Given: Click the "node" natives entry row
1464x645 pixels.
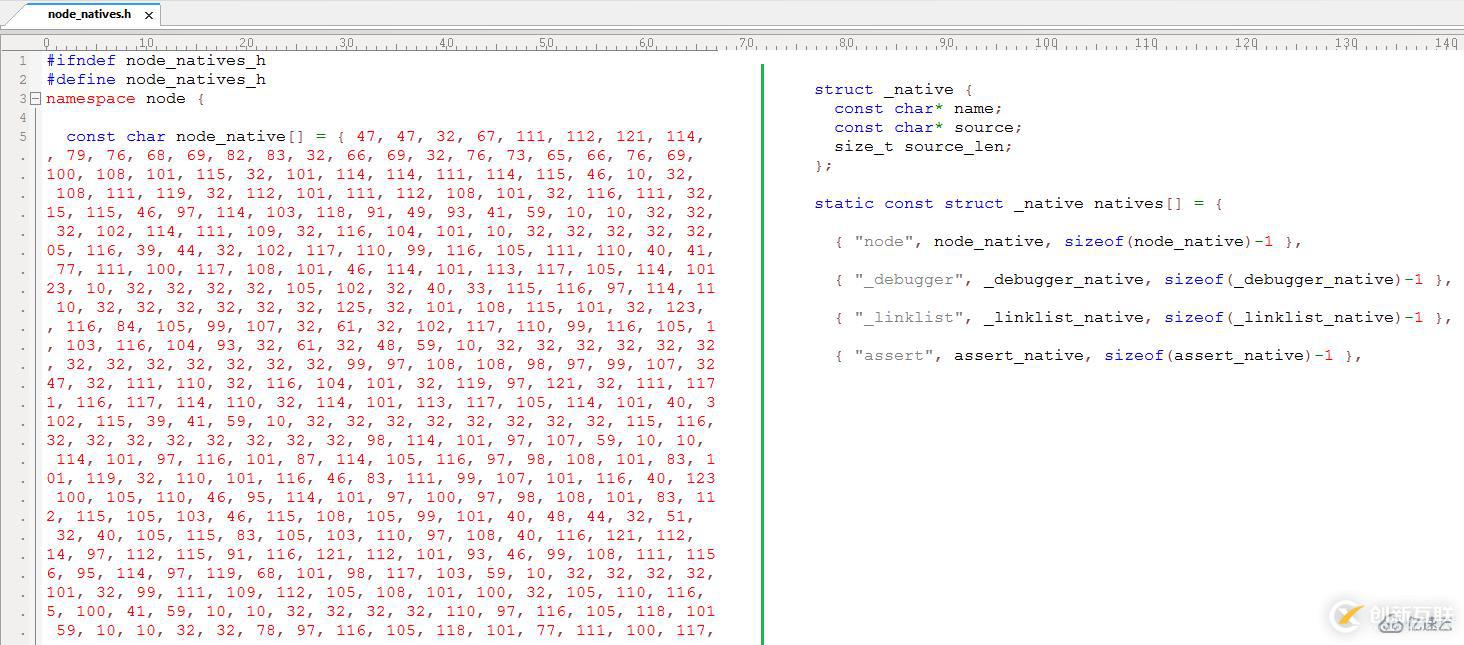Looking at the screenshot, I should [x=1068, y=242].
